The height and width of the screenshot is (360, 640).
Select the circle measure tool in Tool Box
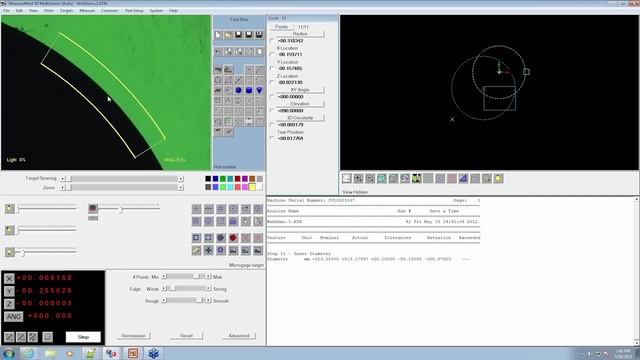[218, 80]
